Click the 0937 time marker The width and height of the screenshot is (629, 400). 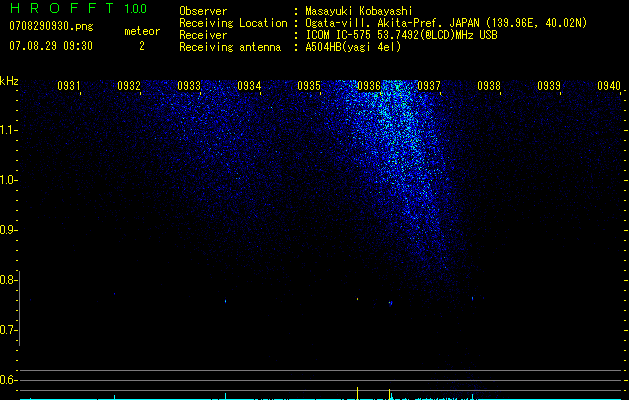429,86
